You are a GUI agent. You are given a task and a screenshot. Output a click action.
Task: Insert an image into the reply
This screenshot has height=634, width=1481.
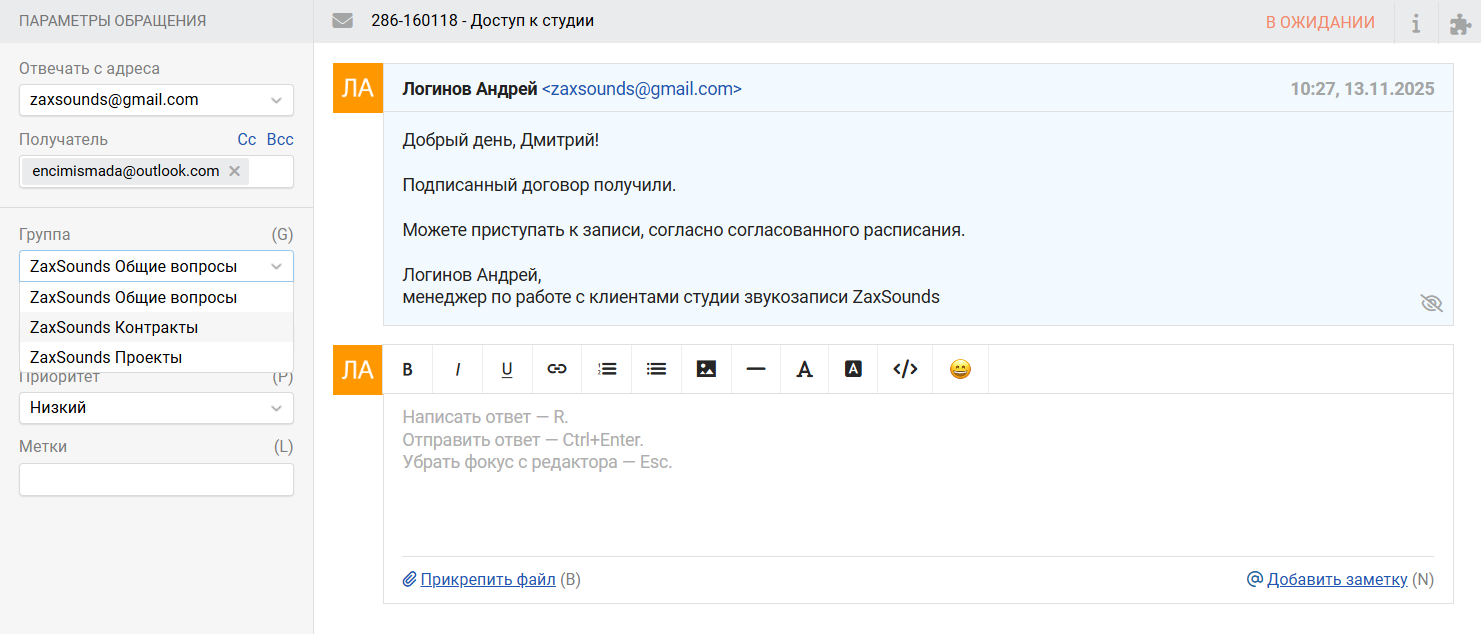(706, 369)
